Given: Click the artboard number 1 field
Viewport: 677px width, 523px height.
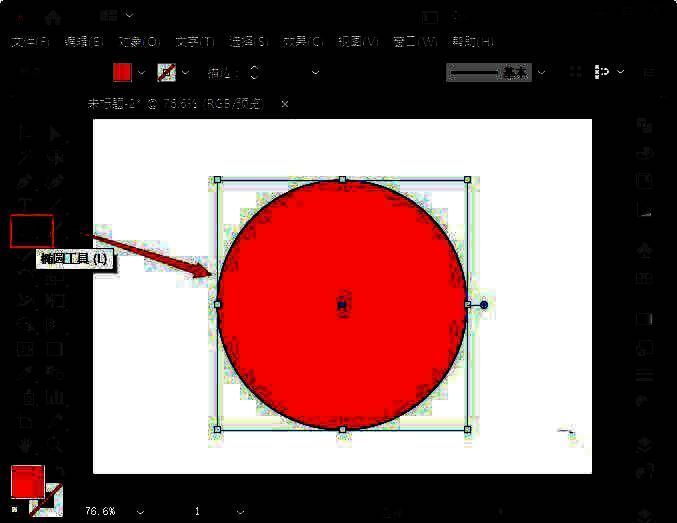Looking at the screenshot, I should pyautogui.click(x=197, y=512).
